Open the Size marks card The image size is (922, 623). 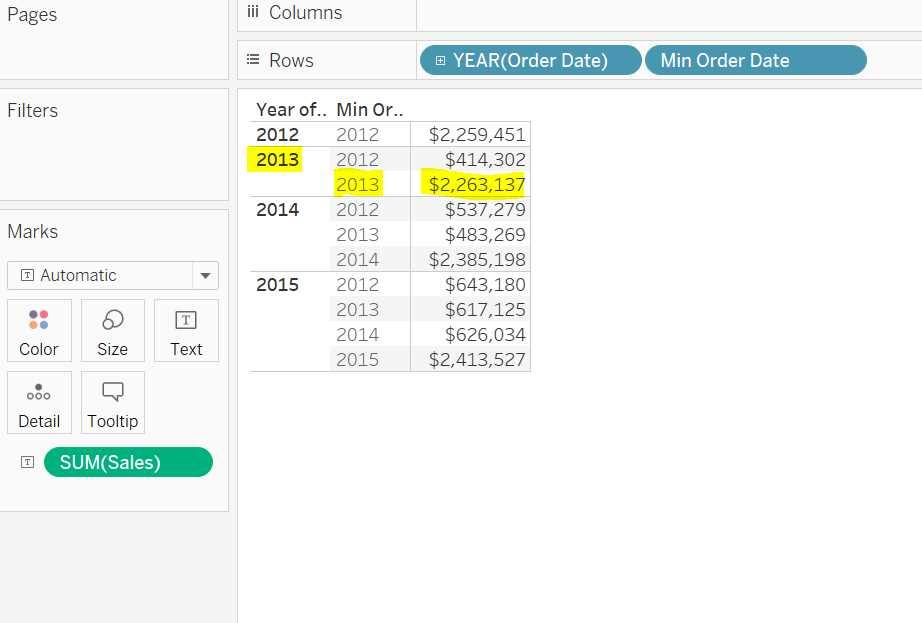112,330
